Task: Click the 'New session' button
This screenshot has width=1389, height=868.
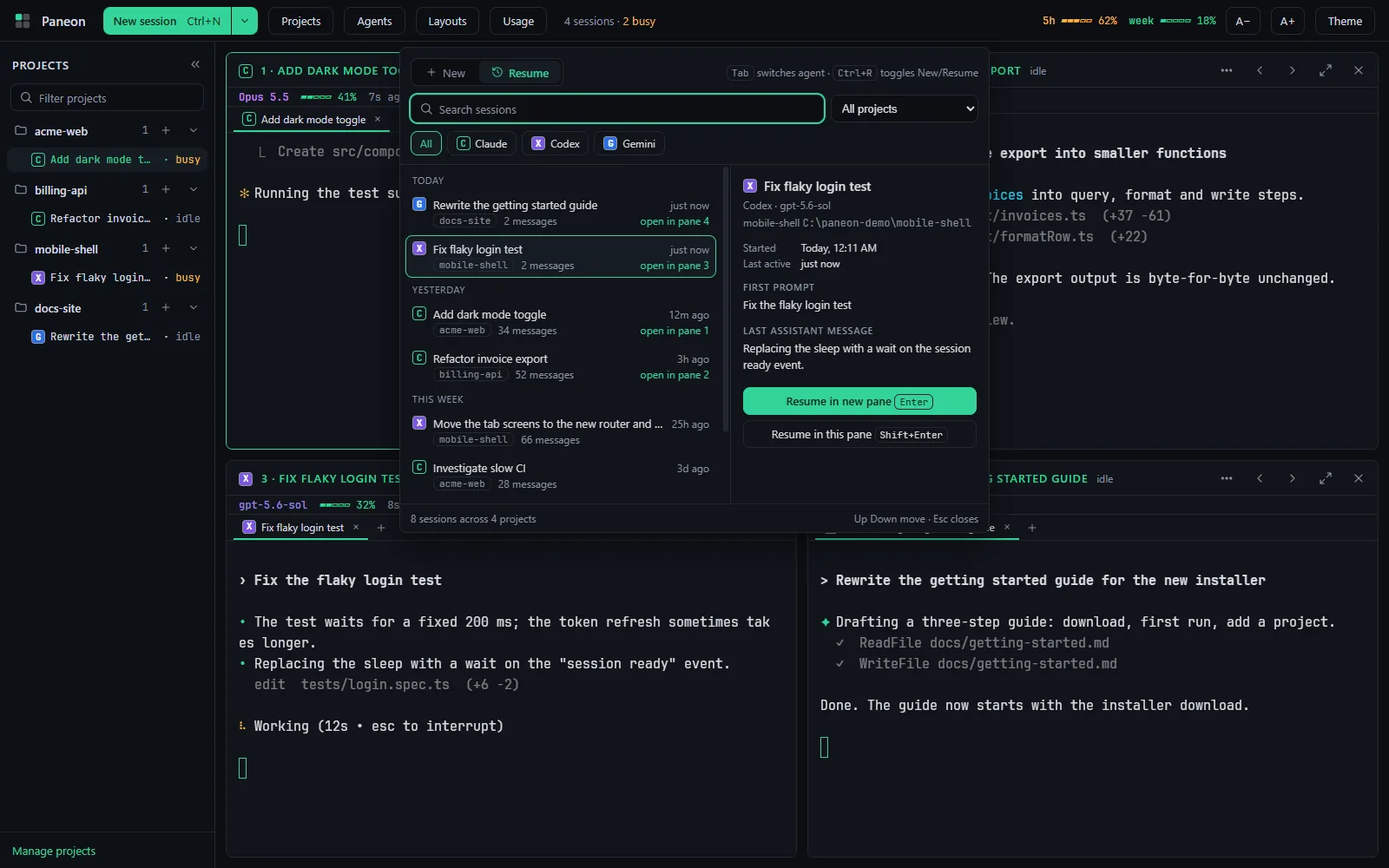Action: click(x=167, y=21)
